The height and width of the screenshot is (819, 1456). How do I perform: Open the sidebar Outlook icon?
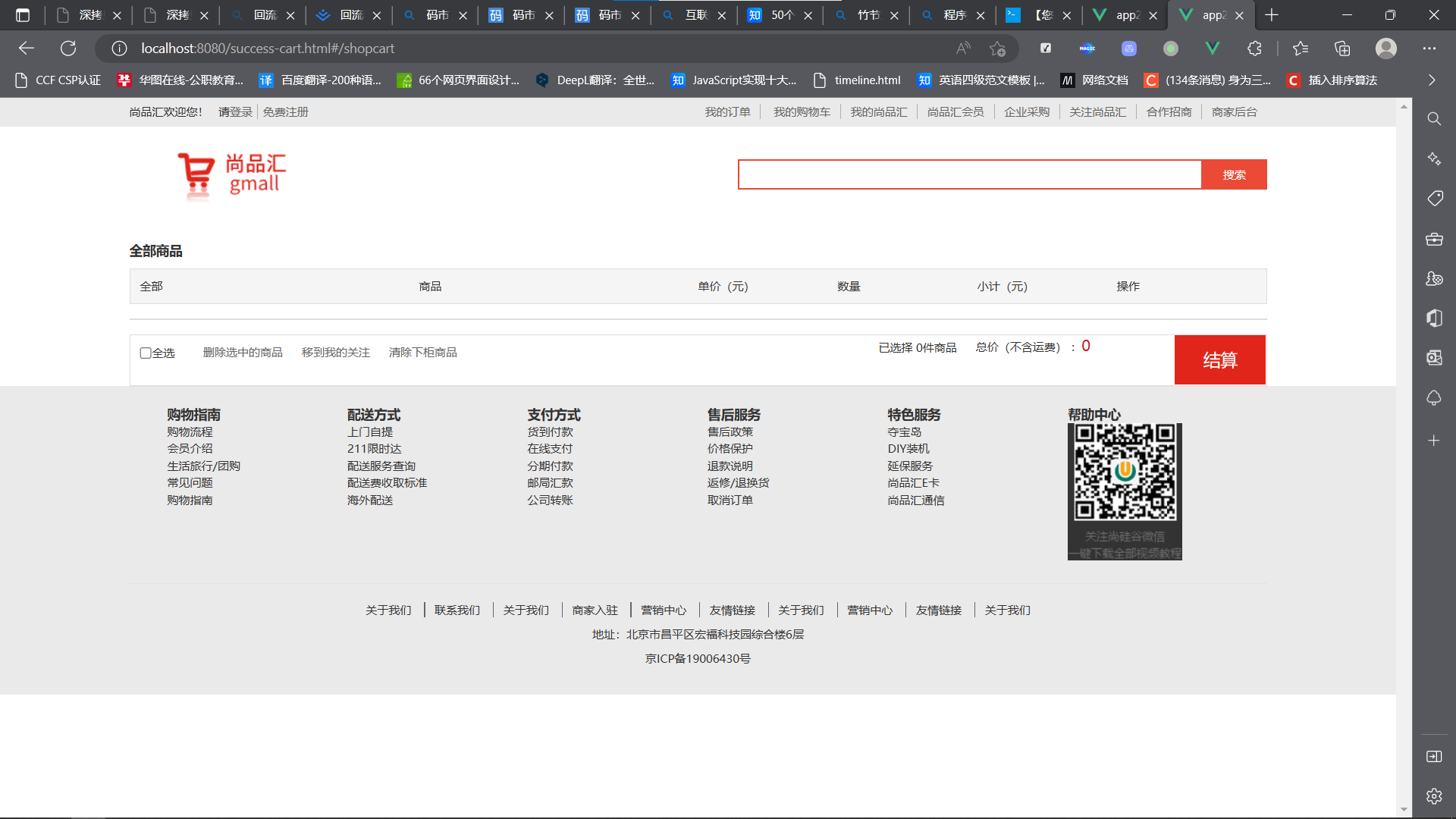[x=1434, y=358]
